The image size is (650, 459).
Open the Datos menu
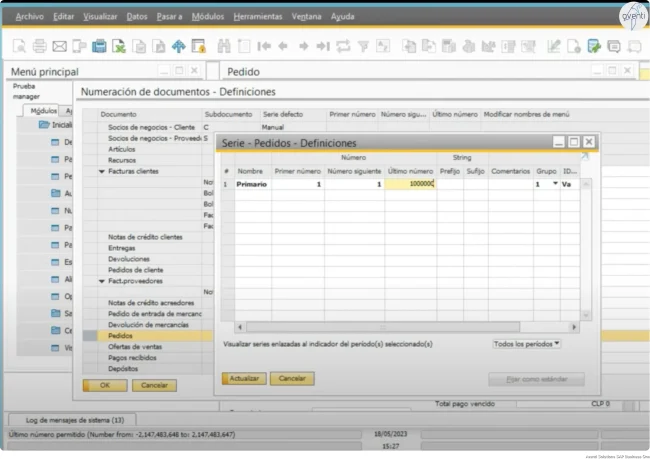tap(137, 17)
